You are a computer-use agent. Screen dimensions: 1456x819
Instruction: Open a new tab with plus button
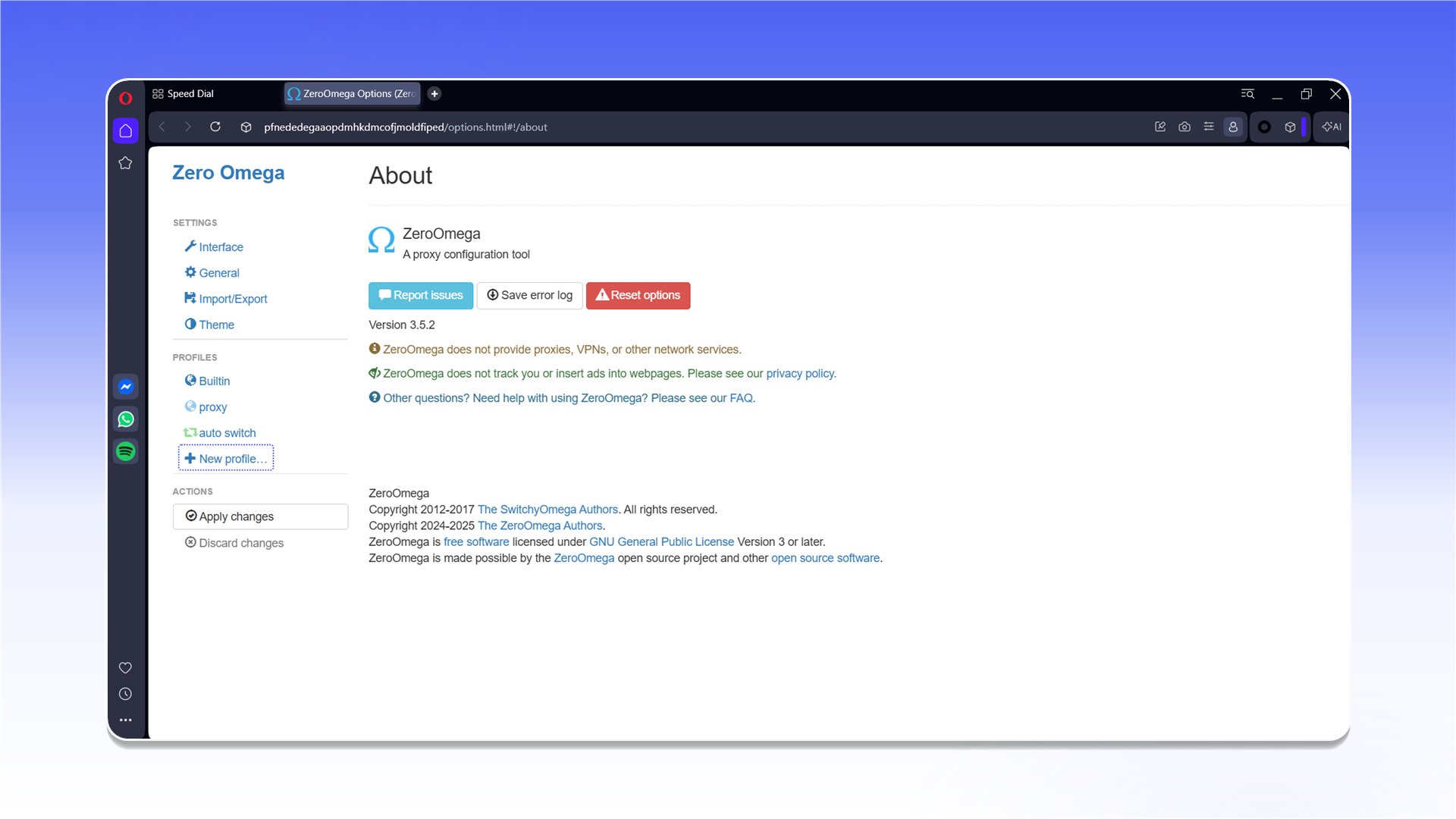(x=435, y=94)
